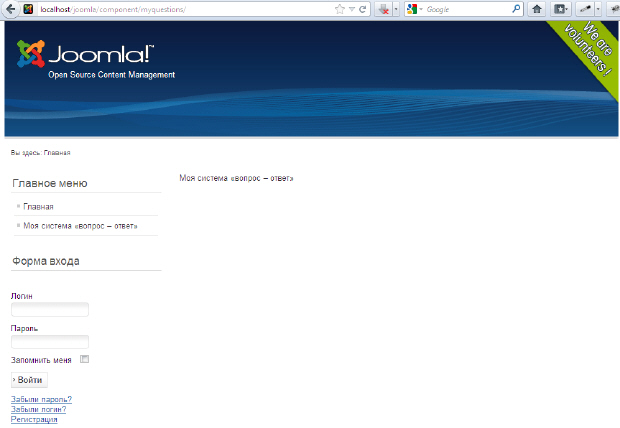Enable the Запомнить меня checkbox
The width and height of the screenshot is (620, 428).
(85, 360)
